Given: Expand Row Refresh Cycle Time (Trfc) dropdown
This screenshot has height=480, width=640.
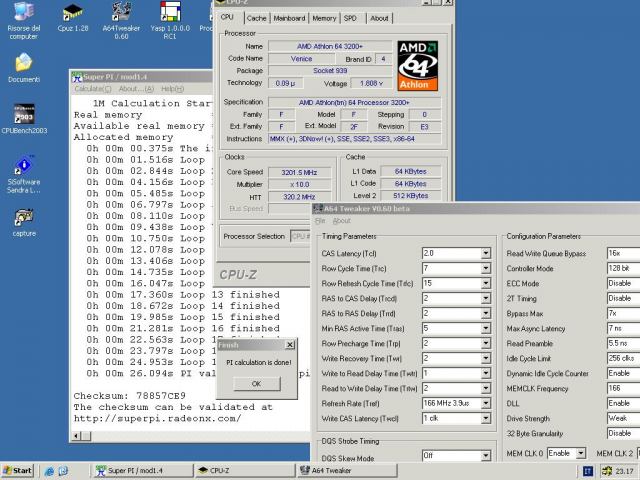Looking at the screenshot, I should coord(486,284).
